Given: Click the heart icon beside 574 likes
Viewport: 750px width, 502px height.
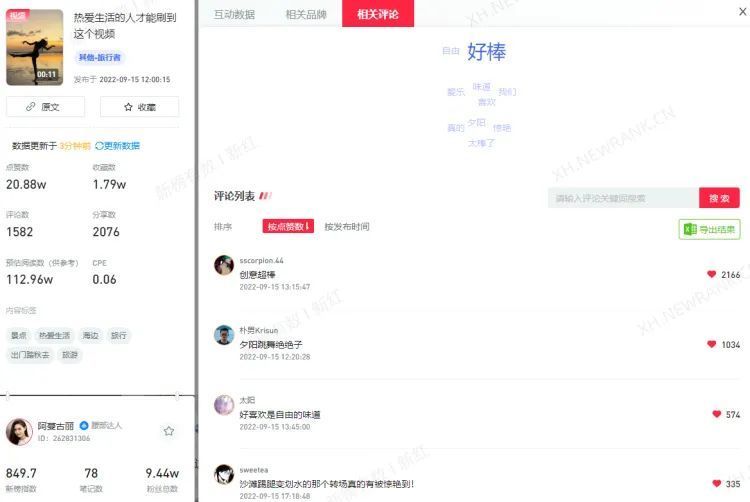Looking at the screenshot, I should click(x=717, y=414).
